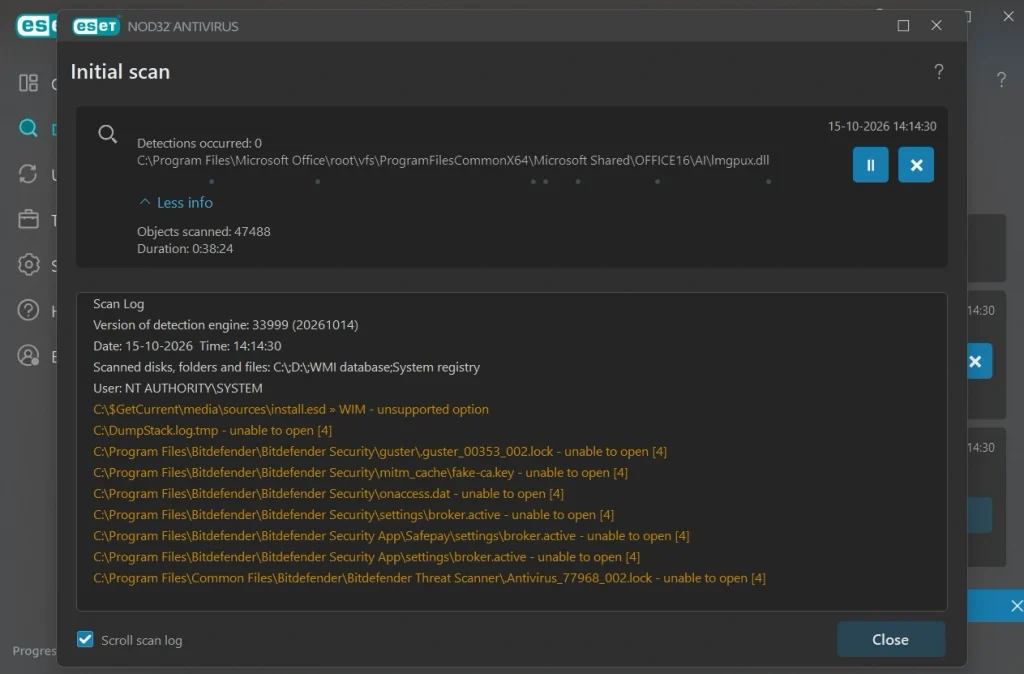1024x674 pixels.
Task: Close the background ESET main window
Action: click(x=1008, y=16)
